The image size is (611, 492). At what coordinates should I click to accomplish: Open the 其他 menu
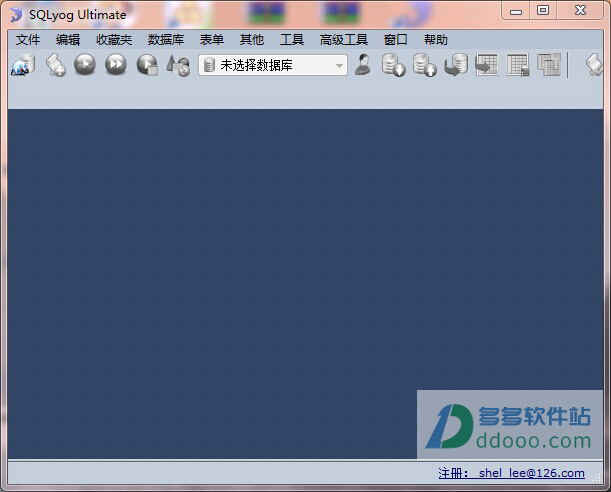click(x=252, y=40)
